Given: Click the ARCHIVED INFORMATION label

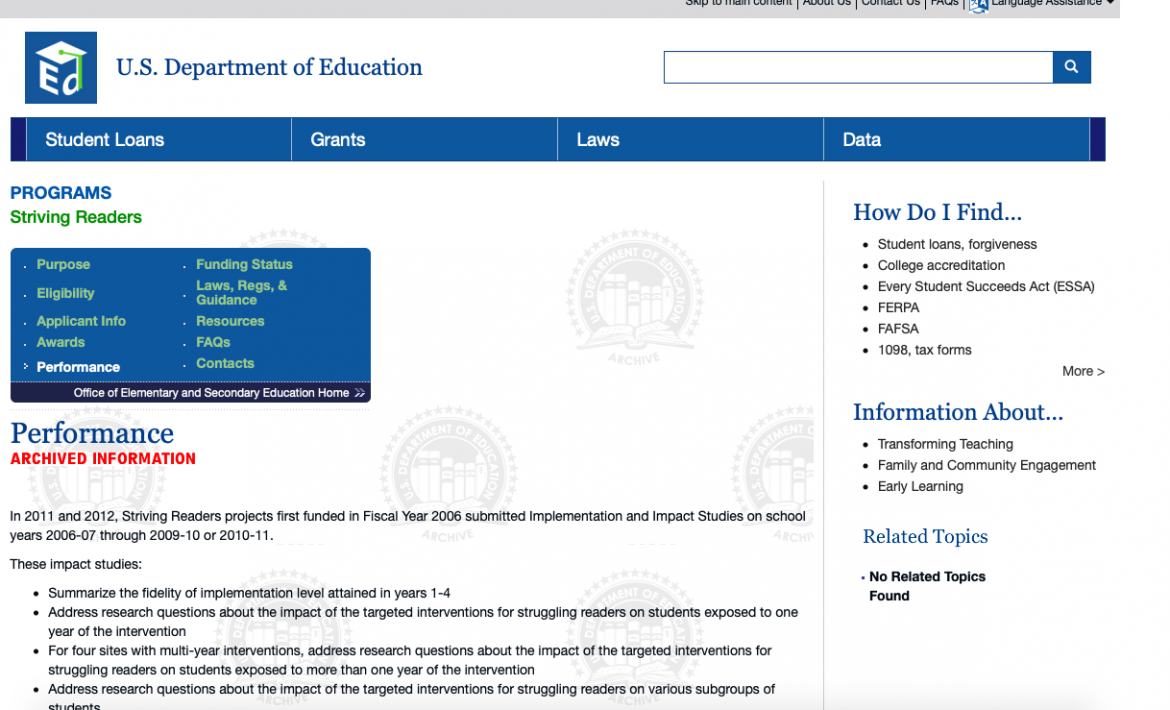Looking at the screenshot, I should tap(103, 459).
